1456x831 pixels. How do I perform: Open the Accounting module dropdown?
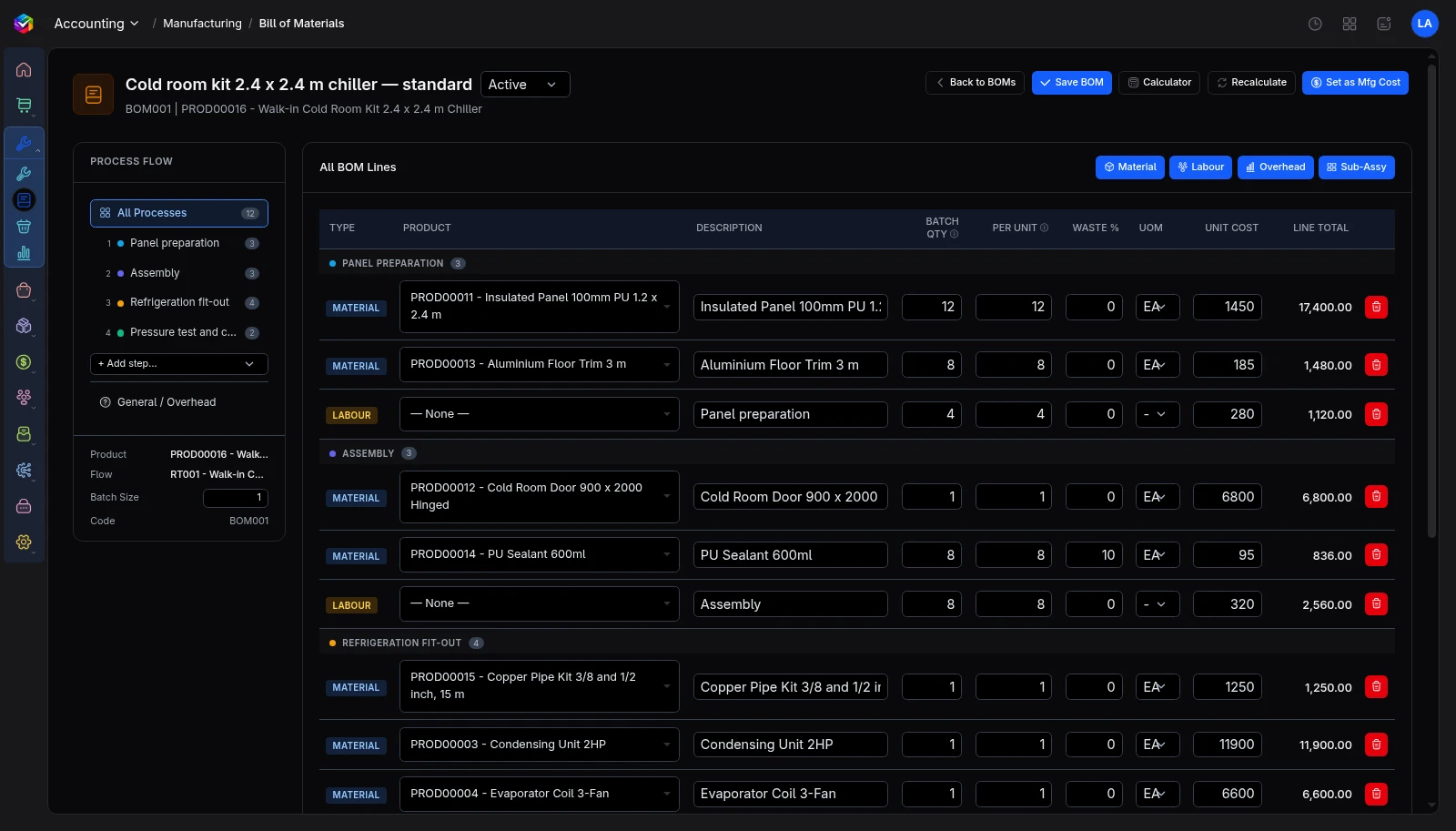pos(96,24)
